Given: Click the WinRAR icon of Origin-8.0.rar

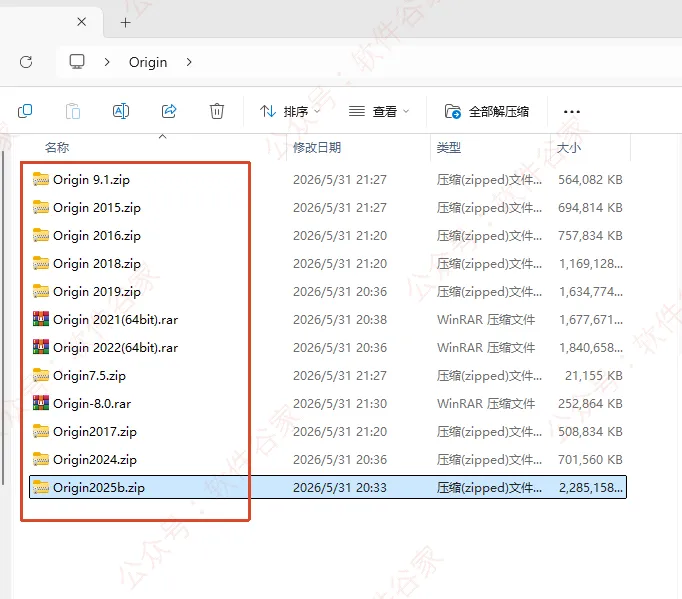Looking at the screenshot, I should [x=41, y=403].
